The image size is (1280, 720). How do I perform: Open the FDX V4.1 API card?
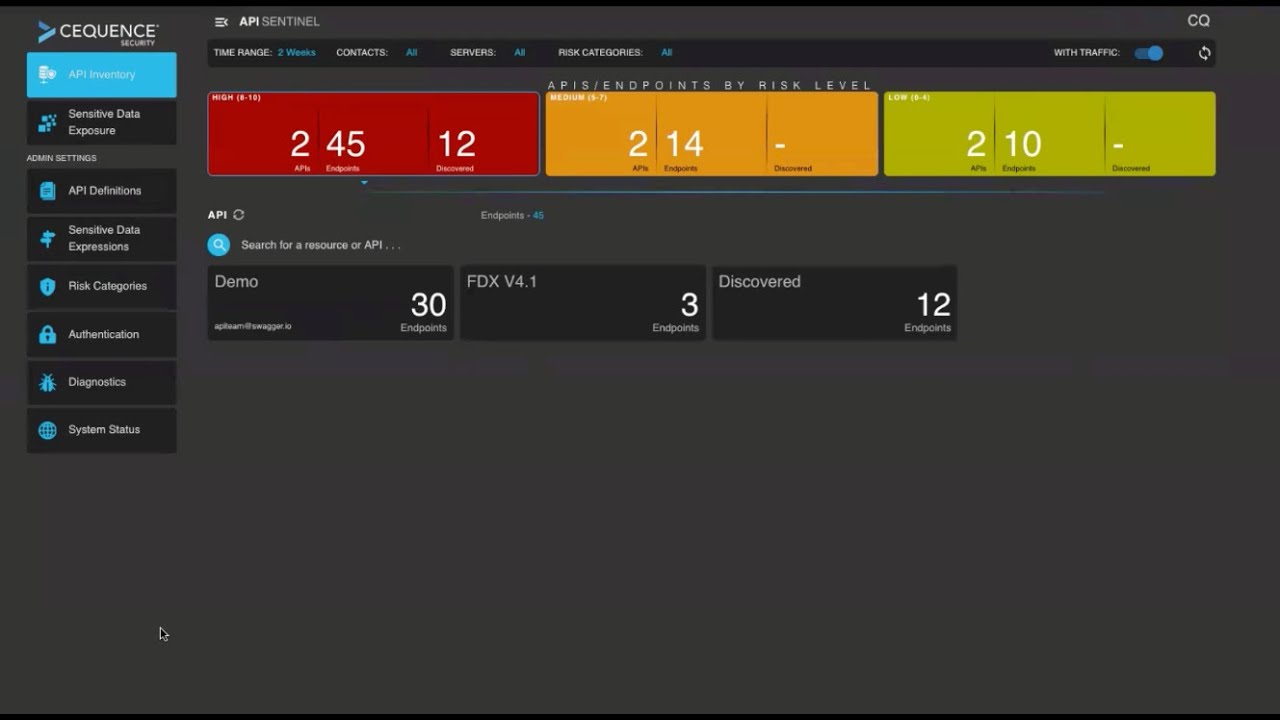coord(582,303)
